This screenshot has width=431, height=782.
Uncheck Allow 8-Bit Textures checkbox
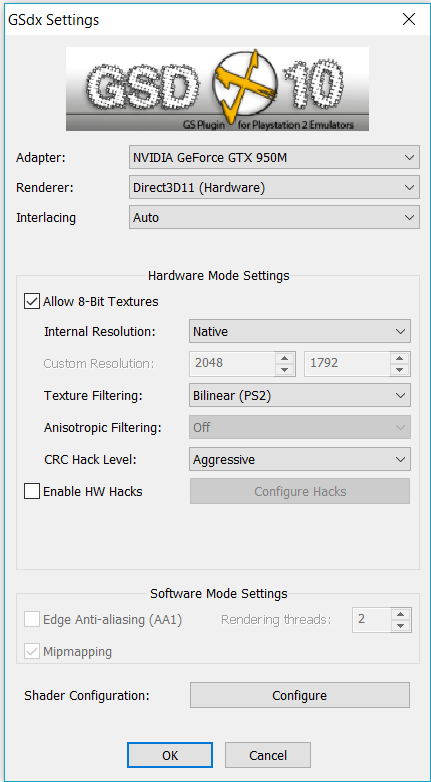(32, 302)
